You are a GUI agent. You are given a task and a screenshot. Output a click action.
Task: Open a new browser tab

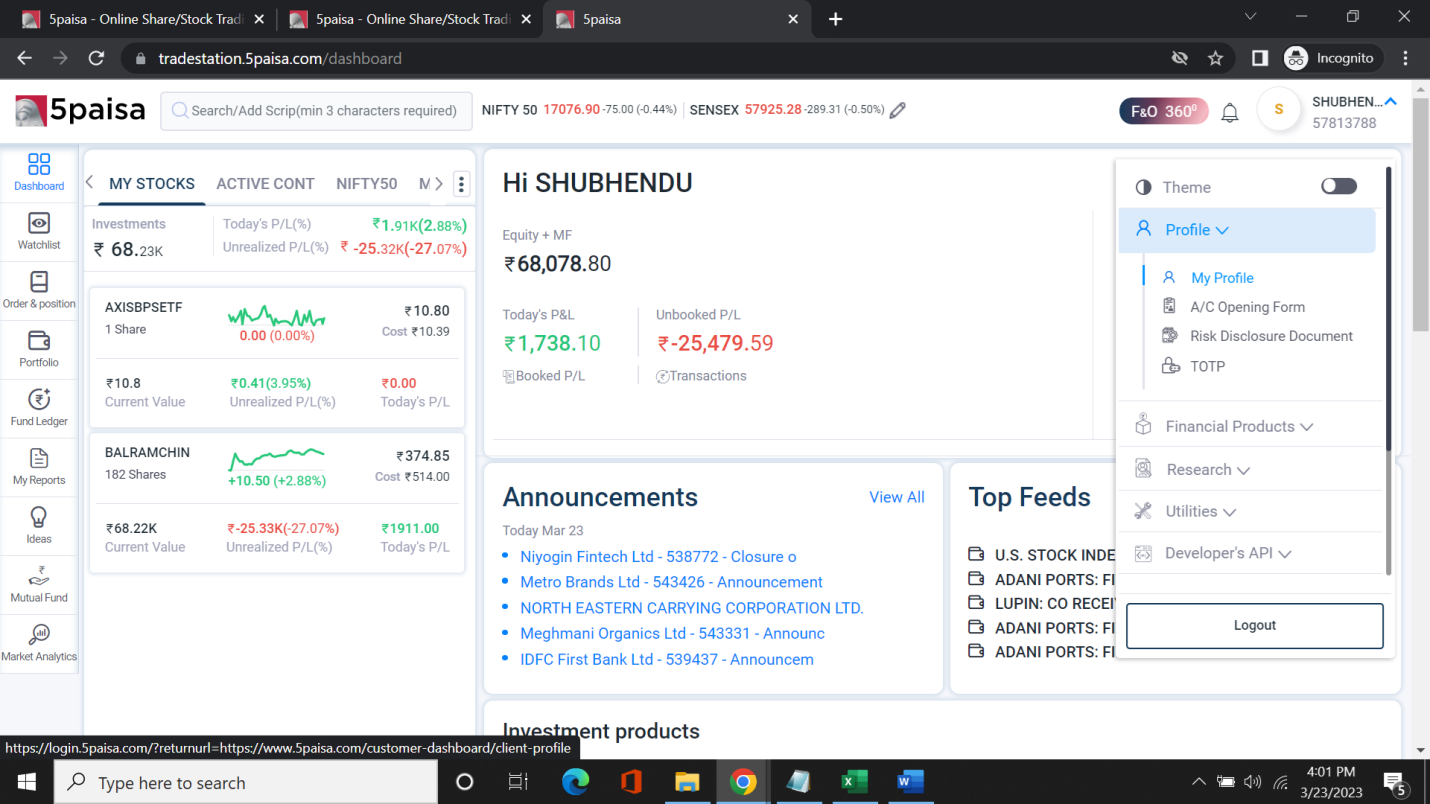pyautogui.click(x=836, y=19)
